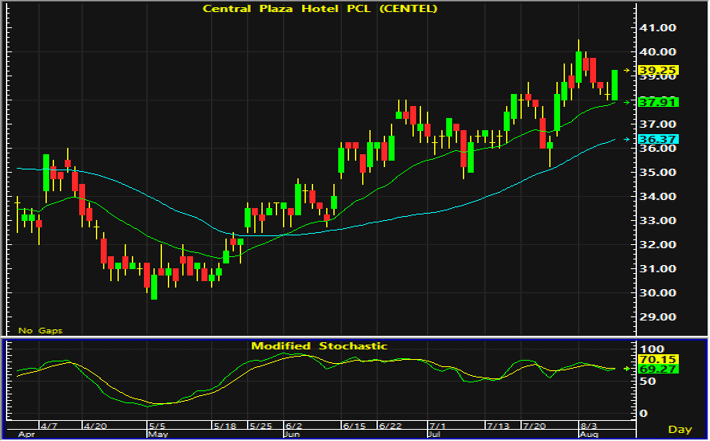Click the 7/1 date marker
Screen dimensions: 710x441
point(438,426)
